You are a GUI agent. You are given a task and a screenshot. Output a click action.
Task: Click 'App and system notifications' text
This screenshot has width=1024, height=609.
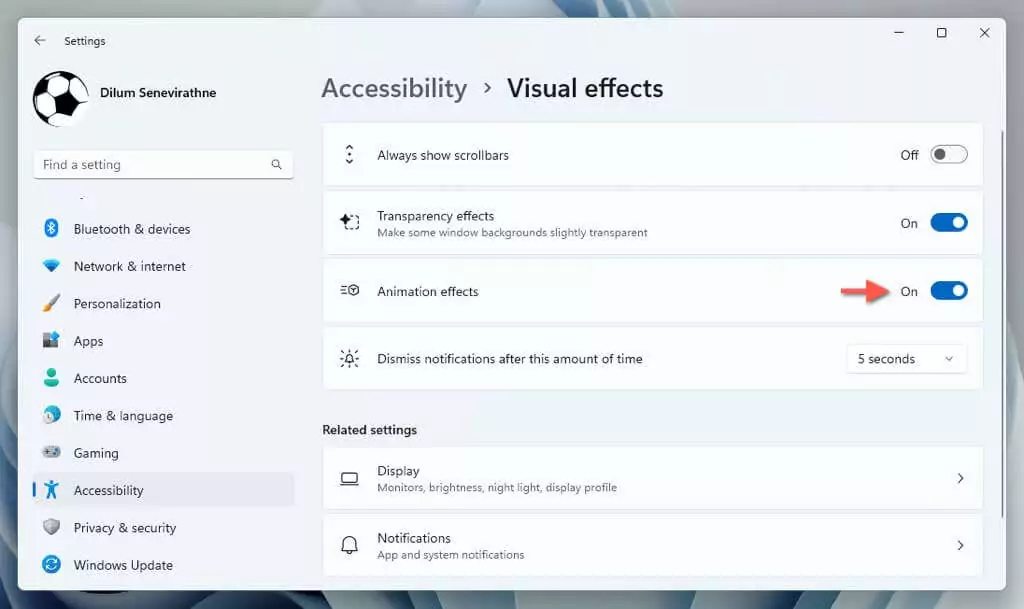[x=451, y=555]
